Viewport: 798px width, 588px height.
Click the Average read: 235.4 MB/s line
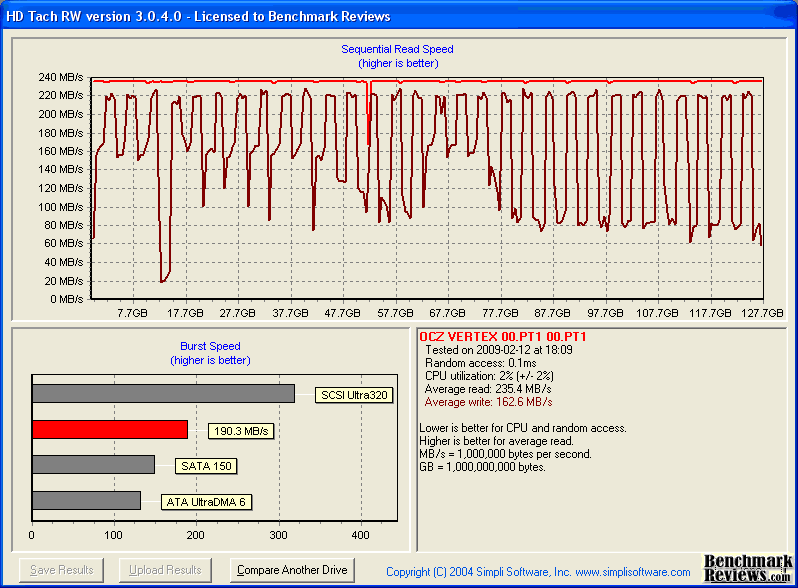(x=488, y=389)
